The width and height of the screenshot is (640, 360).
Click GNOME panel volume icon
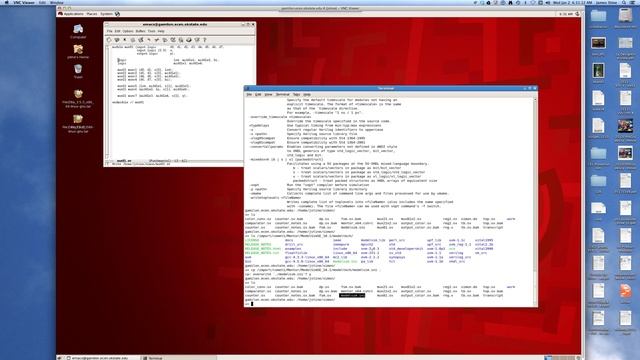577,14
